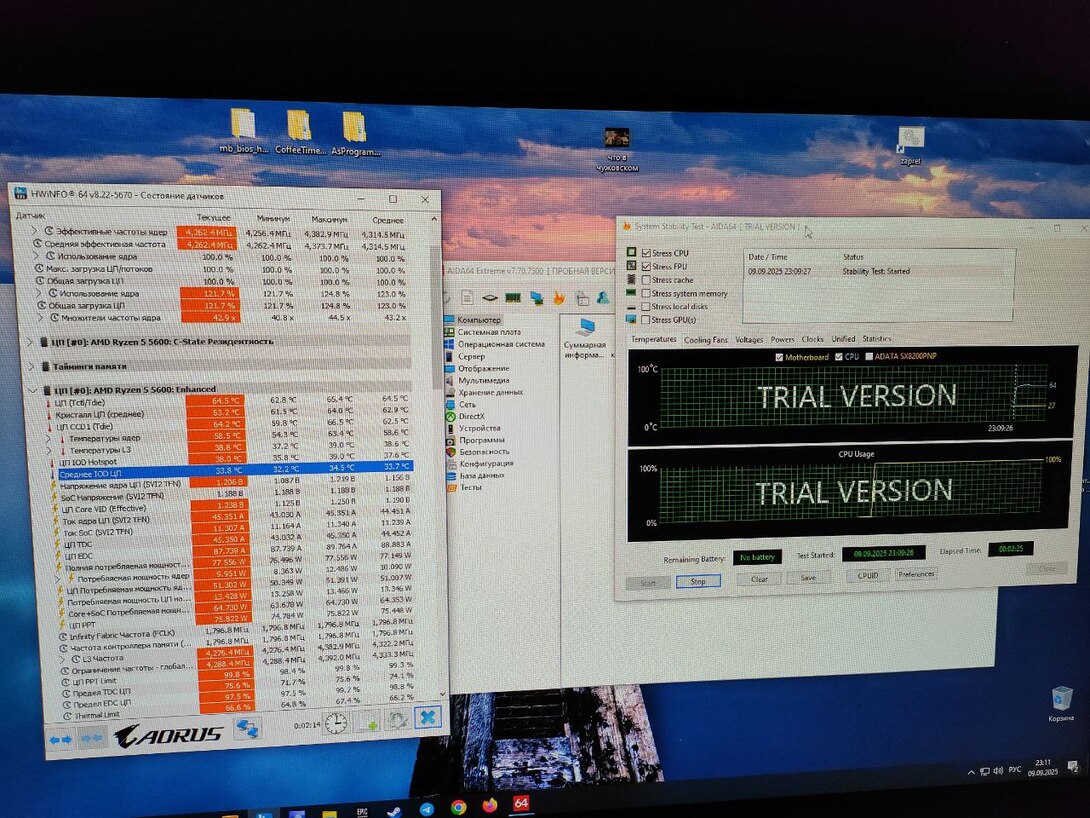The image size is (1090, 818).
Task: Open Epic Games launcher from the taskbar
Action: (362, 812)
